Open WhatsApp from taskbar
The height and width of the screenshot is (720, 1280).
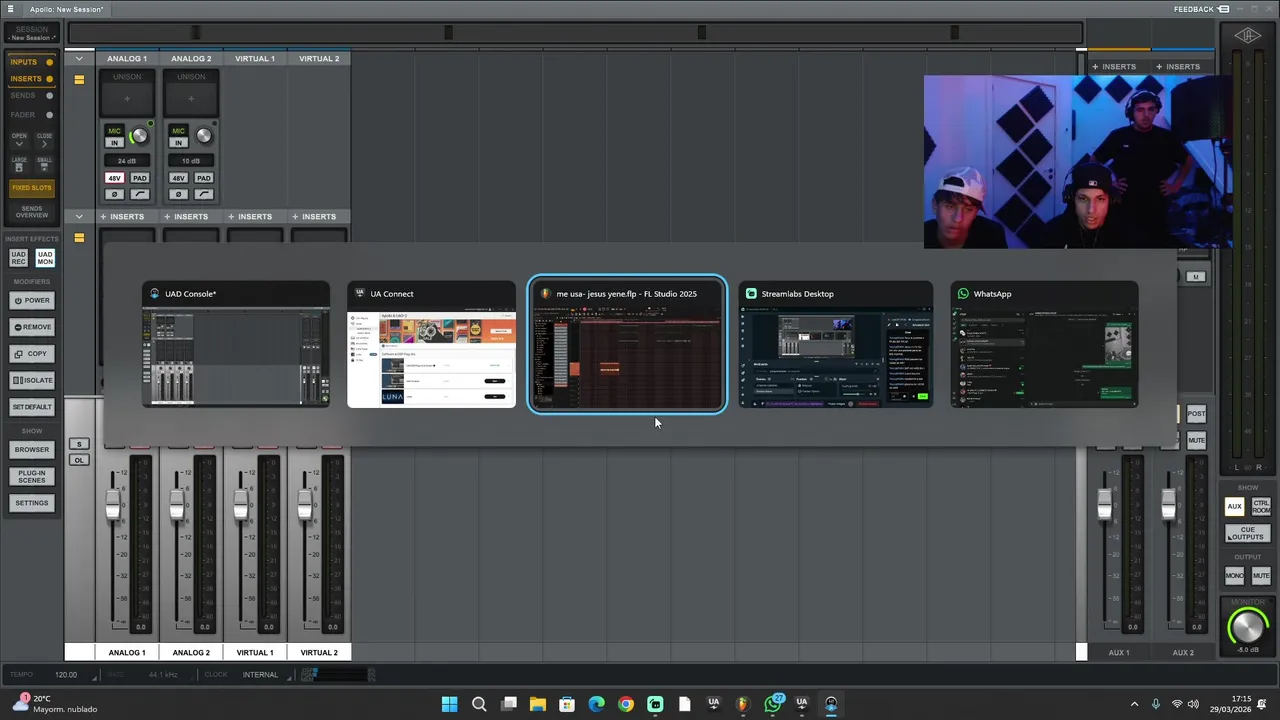pos(772,704)
